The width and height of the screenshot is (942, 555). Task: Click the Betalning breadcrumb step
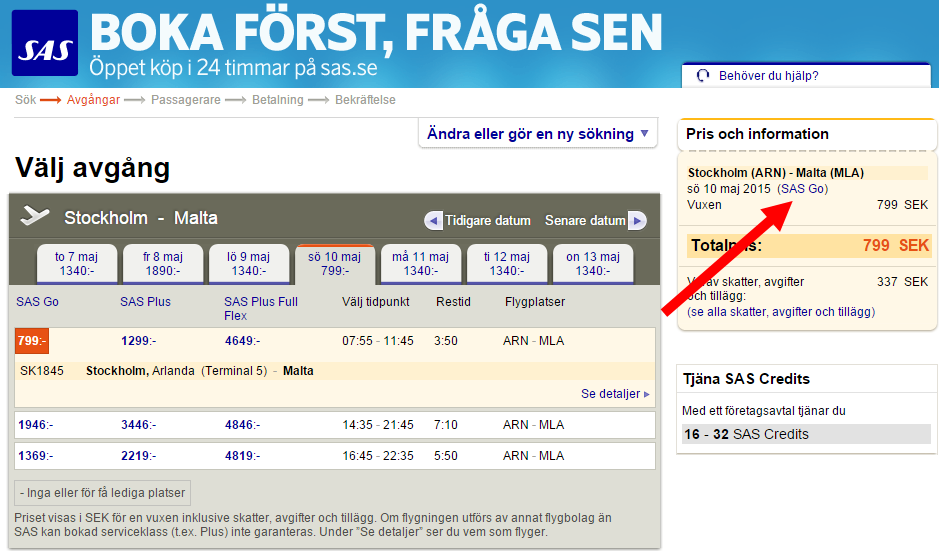(x=278, y=100)
